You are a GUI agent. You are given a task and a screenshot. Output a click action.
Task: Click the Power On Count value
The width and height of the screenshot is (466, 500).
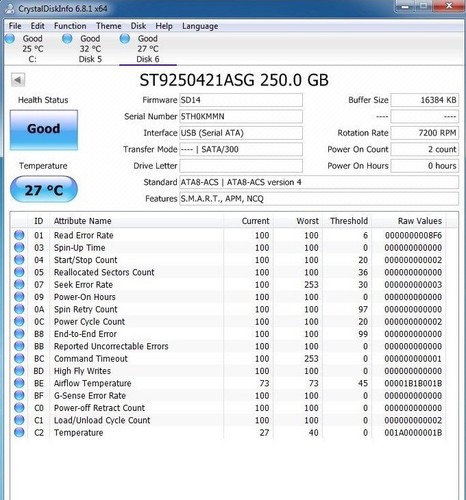[424, 149]
